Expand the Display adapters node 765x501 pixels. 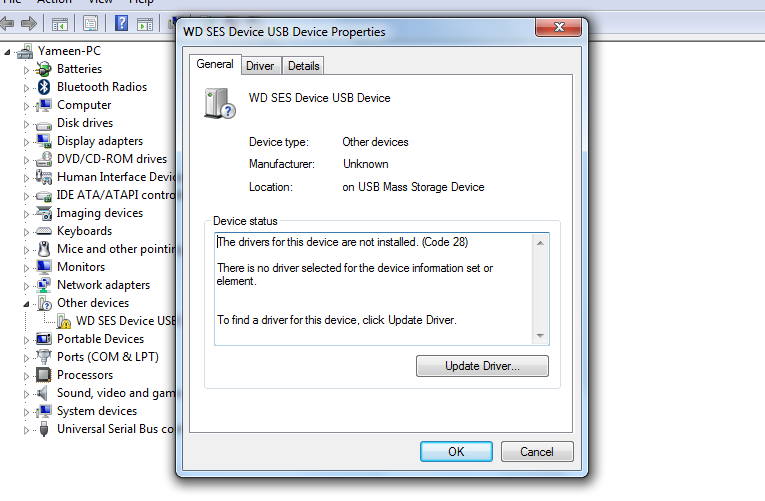click(26, 142)
